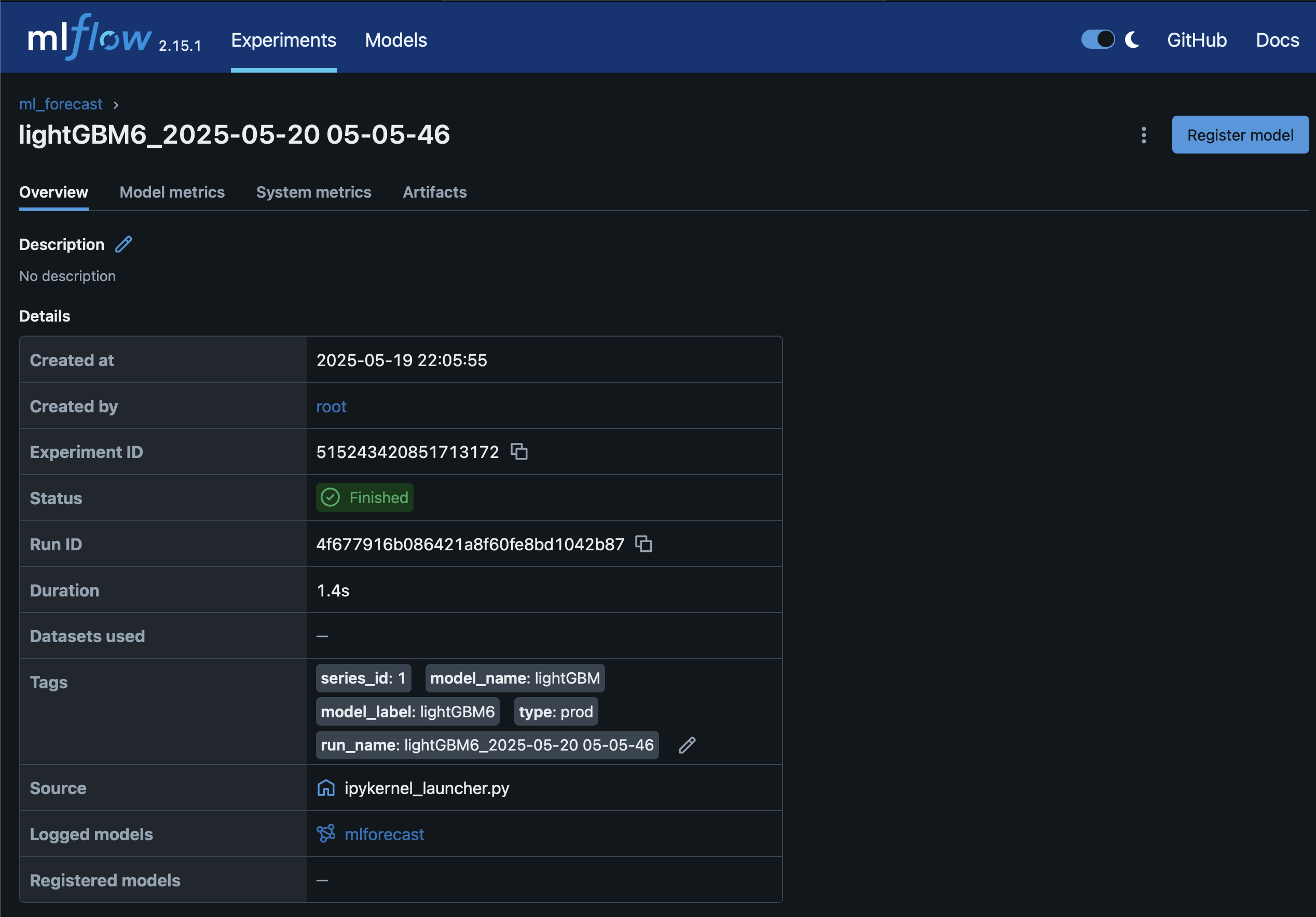The width and height of the screenshot is (1316, 917).
Task: Select the Finished status badge
Action: (x=364, y=497)
